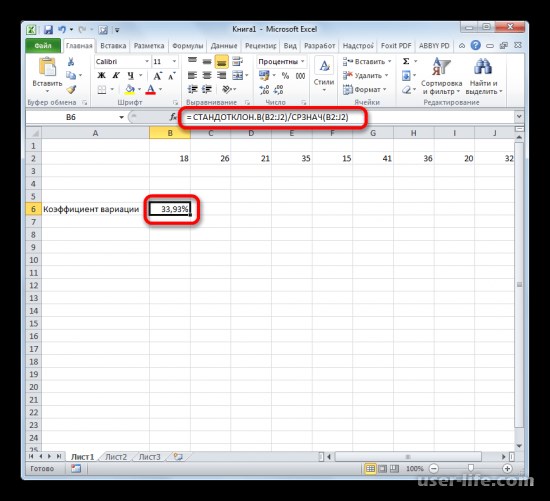550x501 pixels.
Task: Click the fill color bucket icon
Action: [x=130, y=90]
